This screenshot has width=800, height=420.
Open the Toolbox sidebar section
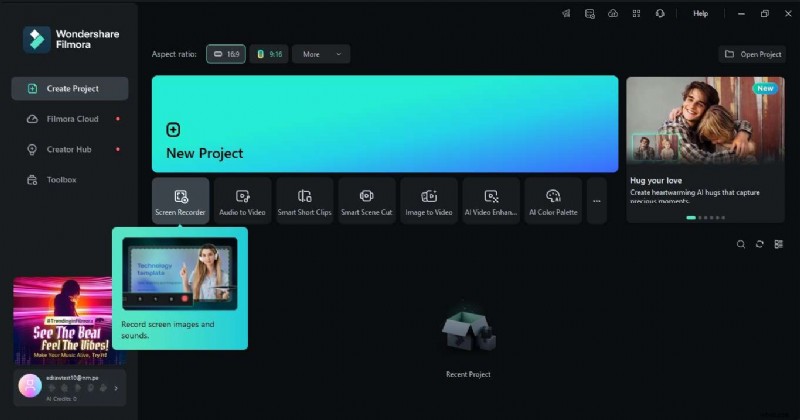(61, 180)
